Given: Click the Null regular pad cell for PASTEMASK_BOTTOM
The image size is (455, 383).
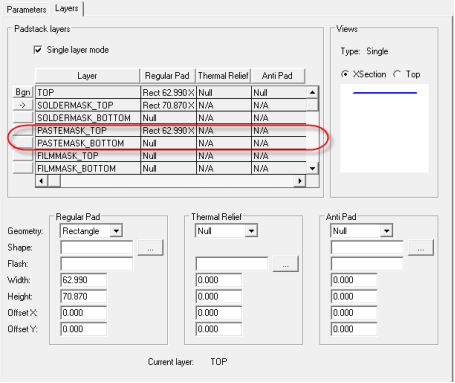Looking at the screenshot, I should pyautogui.click(x=168, y=143).
